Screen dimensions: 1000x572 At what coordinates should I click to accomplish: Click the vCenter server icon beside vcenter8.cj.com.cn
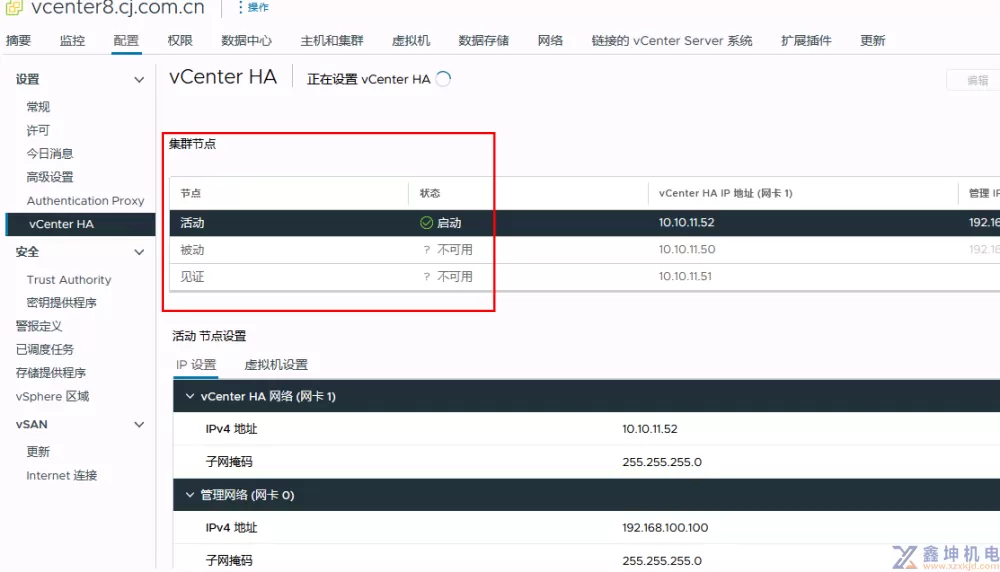pos(14,8)
